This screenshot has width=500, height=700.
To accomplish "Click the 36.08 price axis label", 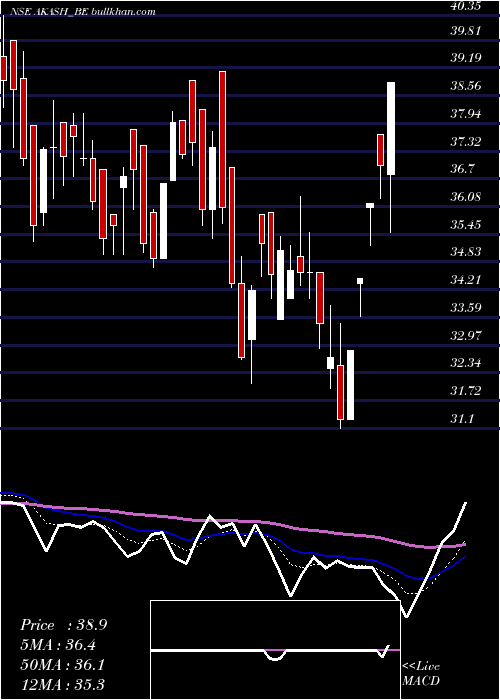I will 465,197.
